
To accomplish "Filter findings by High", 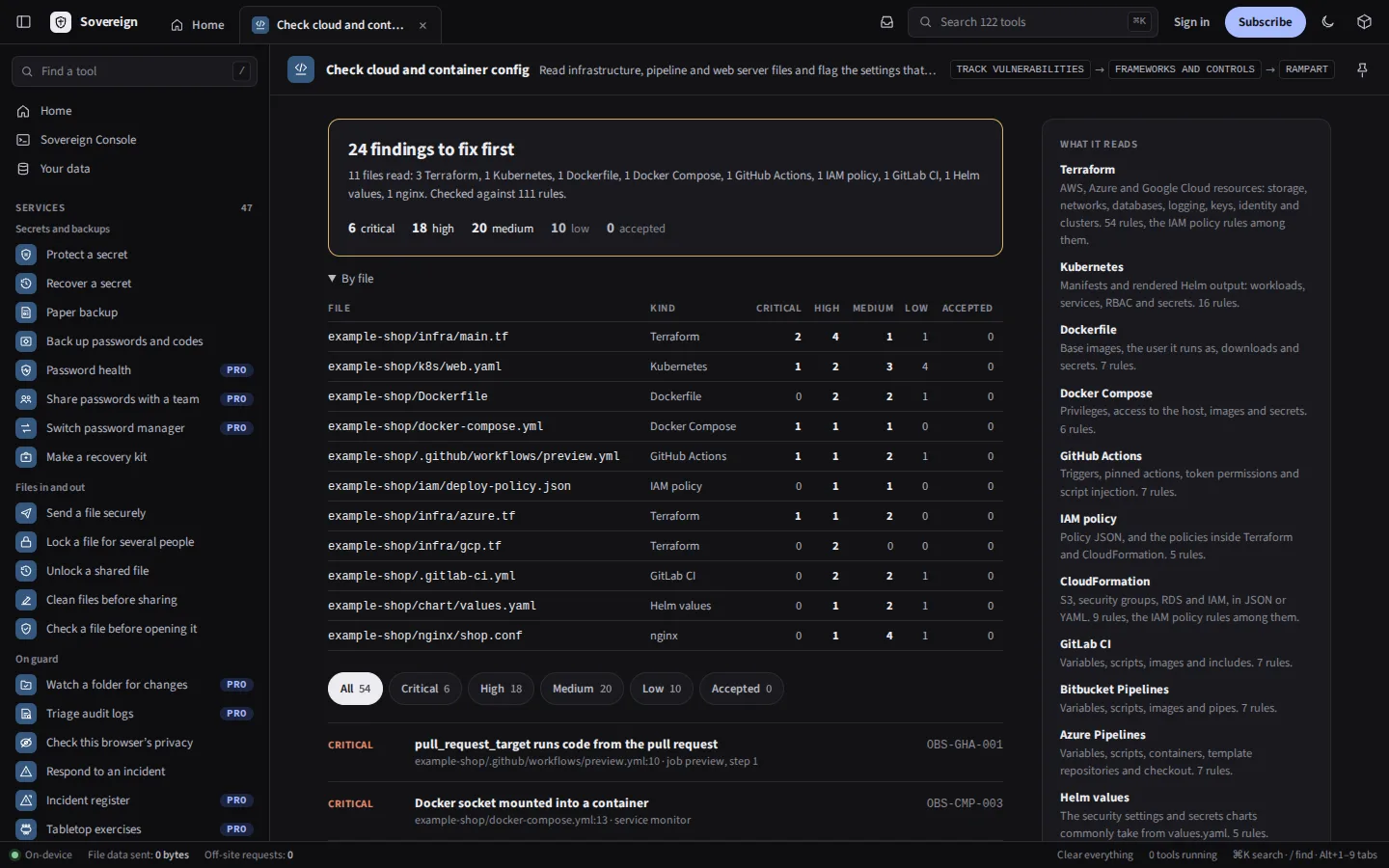I will click(x=502, y=689).
